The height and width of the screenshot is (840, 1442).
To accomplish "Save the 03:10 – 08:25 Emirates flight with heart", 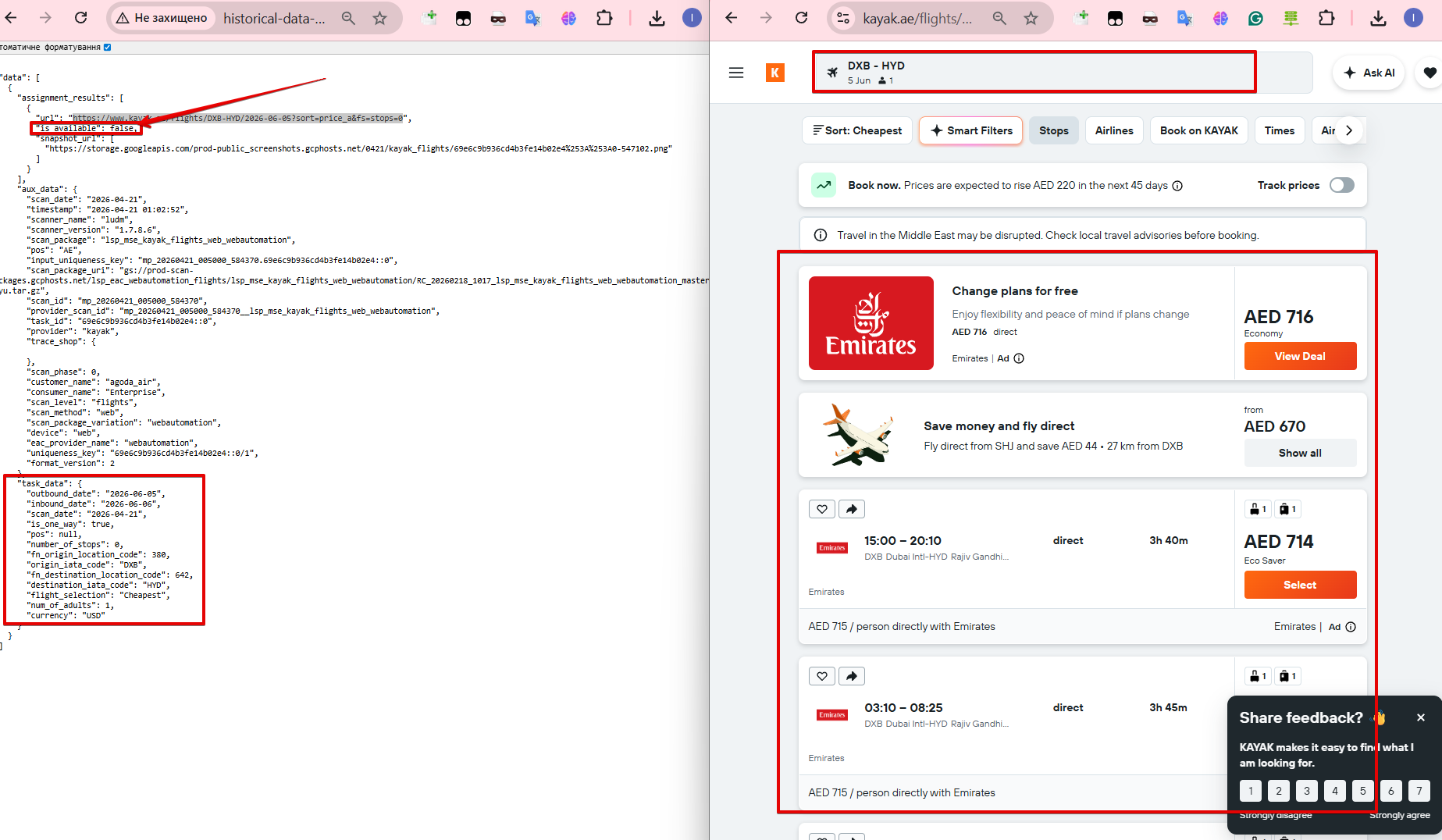I will click(822, 676).
